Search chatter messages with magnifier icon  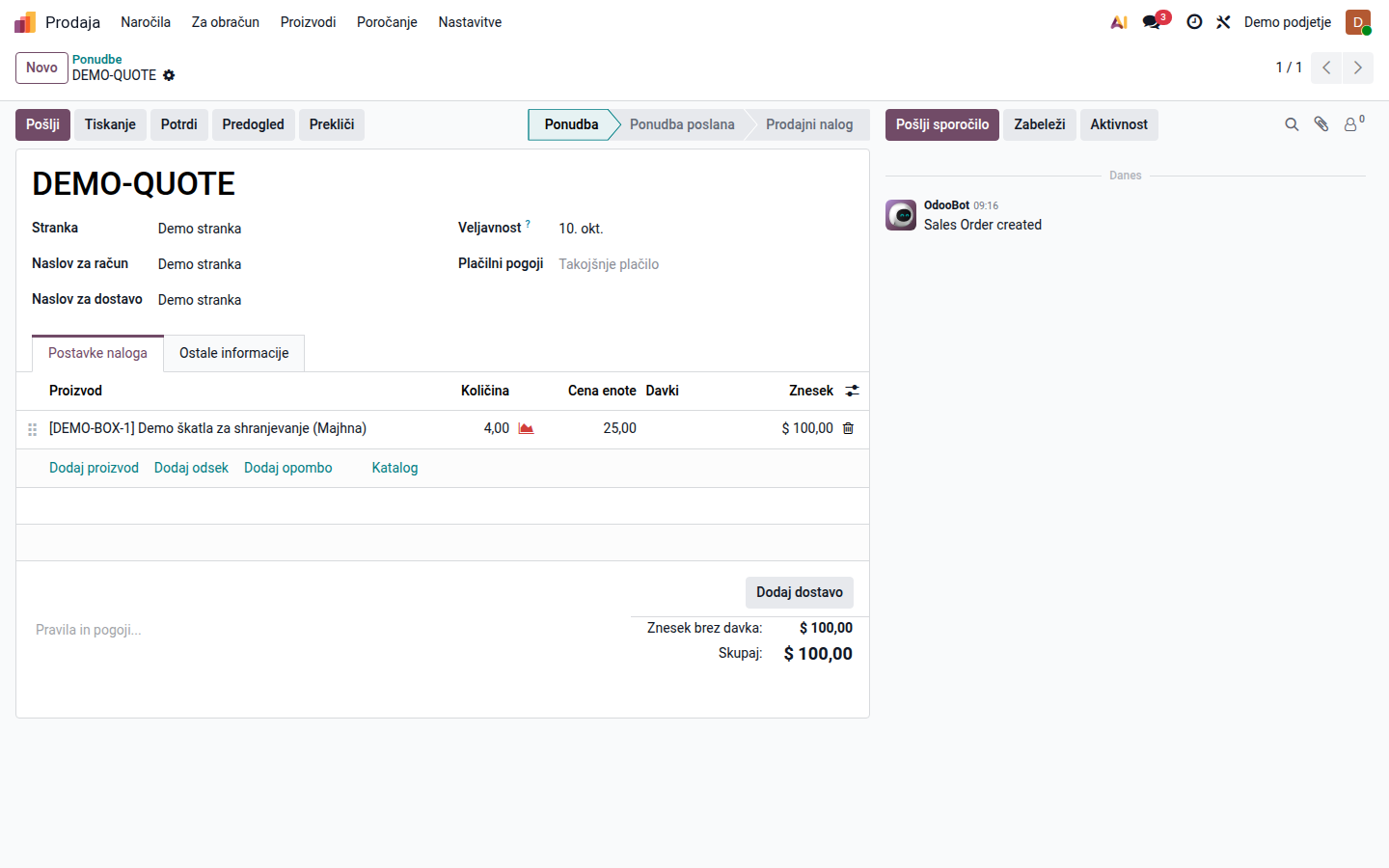pos(1292,124)
